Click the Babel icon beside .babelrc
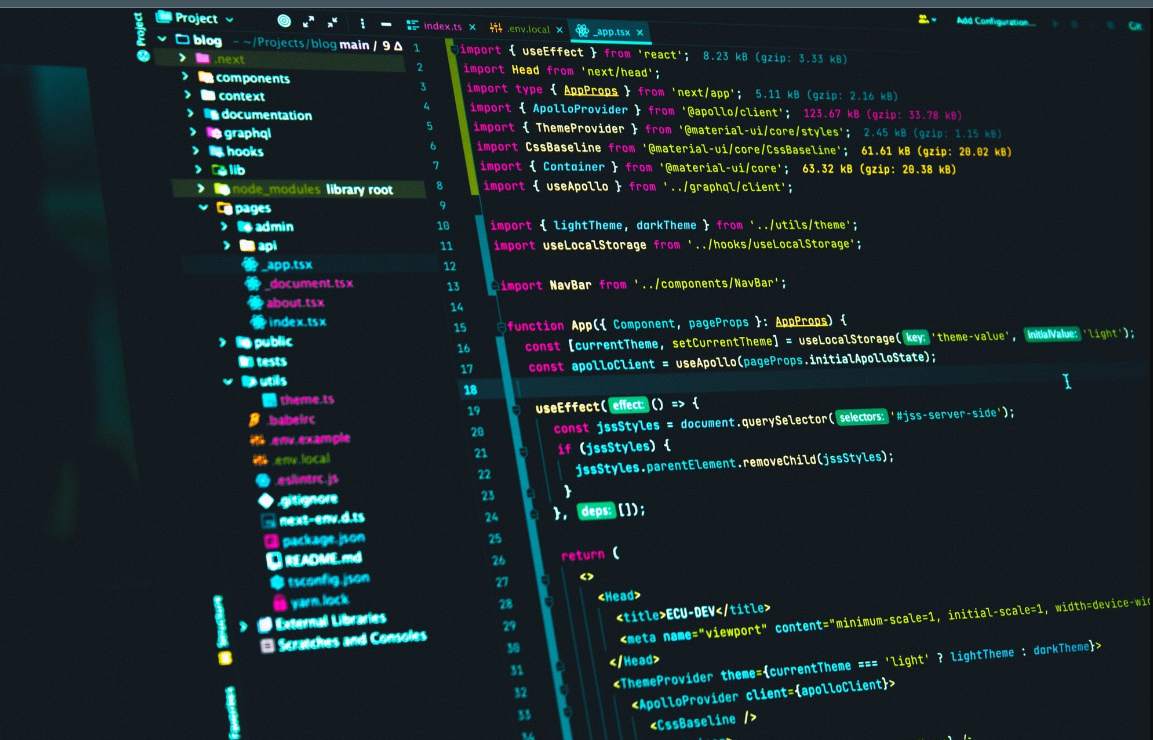This screenshot has width=1153, height=740. tap(254, 419)
